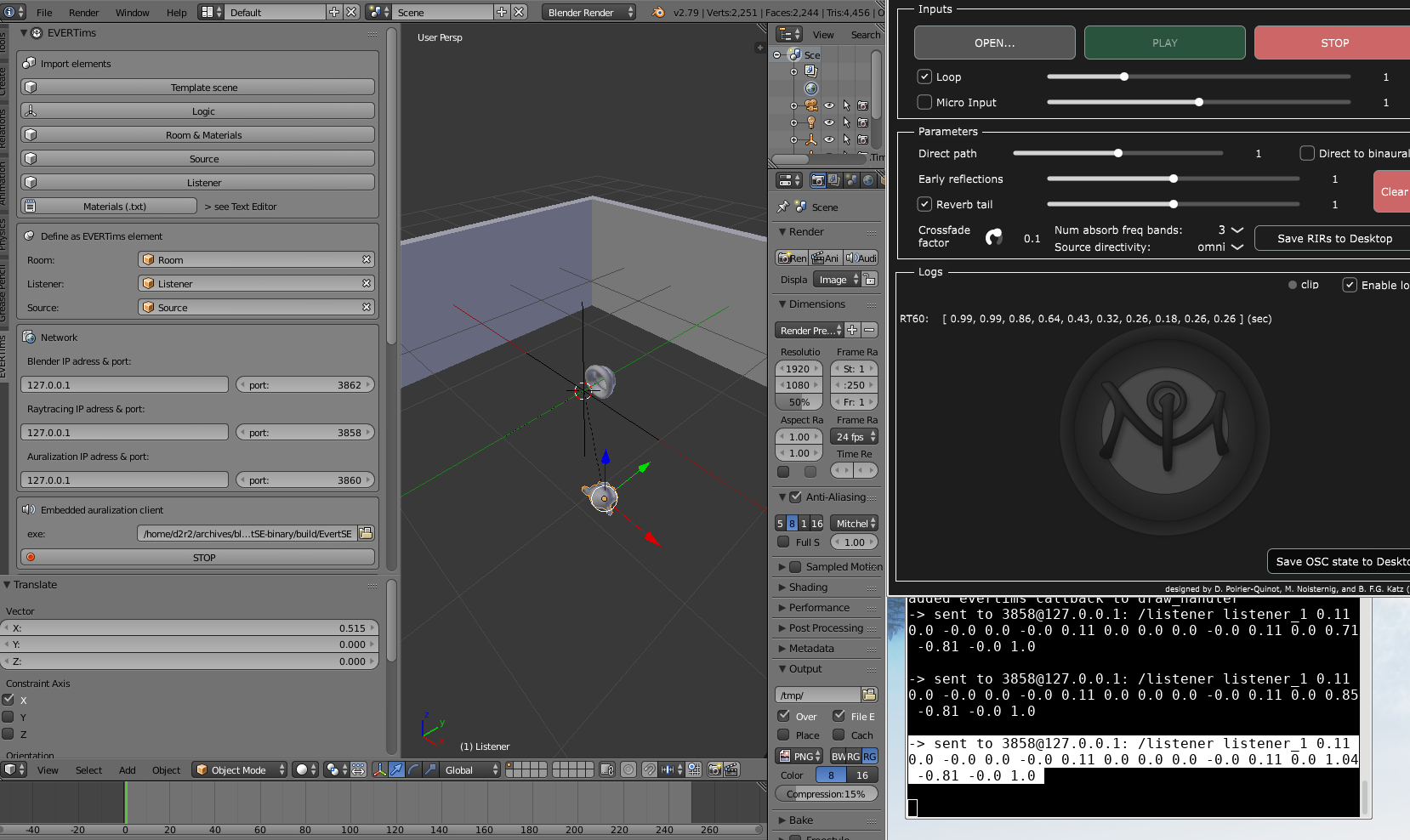
Task: Open the Render menu
Action: [83, 12]
